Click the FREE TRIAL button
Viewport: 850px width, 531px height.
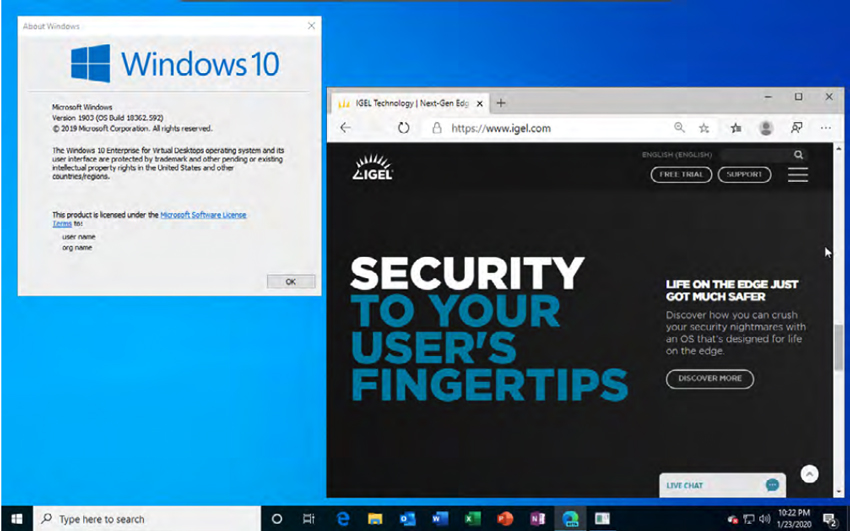coord(681,174)
